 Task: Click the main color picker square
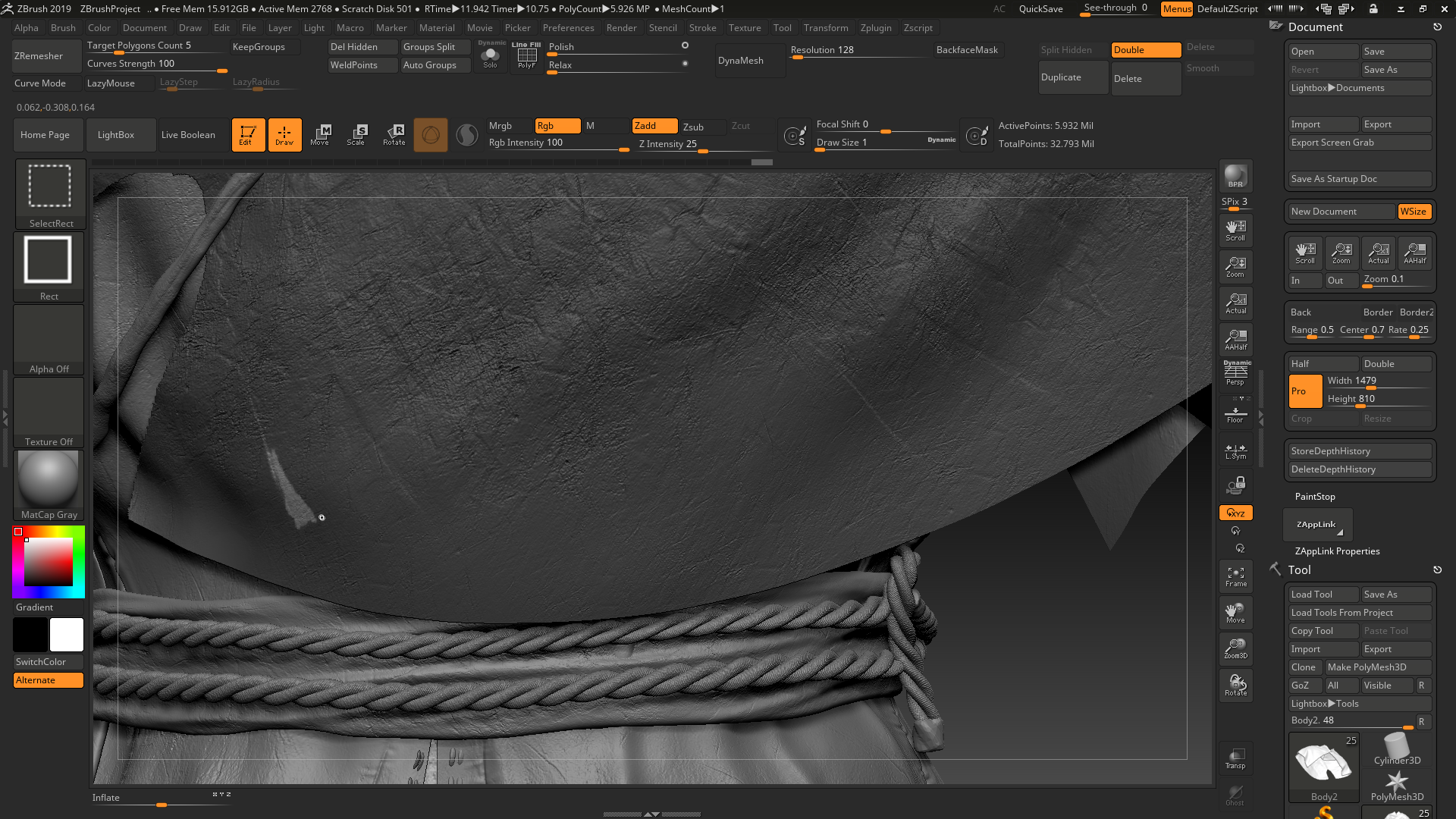[x=49, y=562]
